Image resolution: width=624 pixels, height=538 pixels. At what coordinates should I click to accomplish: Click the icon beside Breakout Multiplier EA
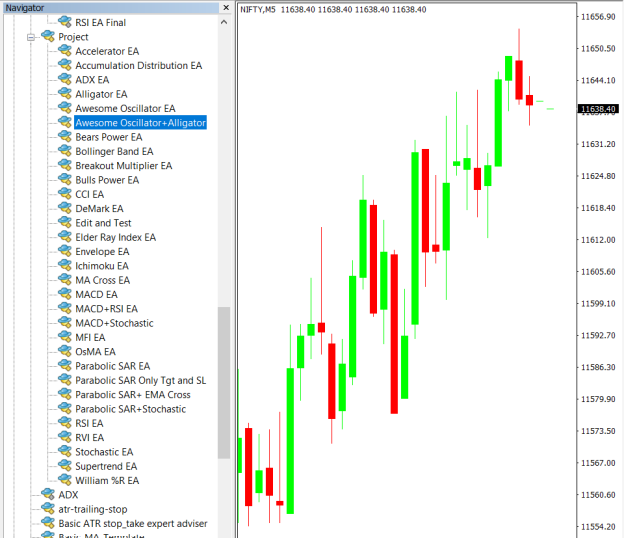pyautogui.click(x=65, y=166)
